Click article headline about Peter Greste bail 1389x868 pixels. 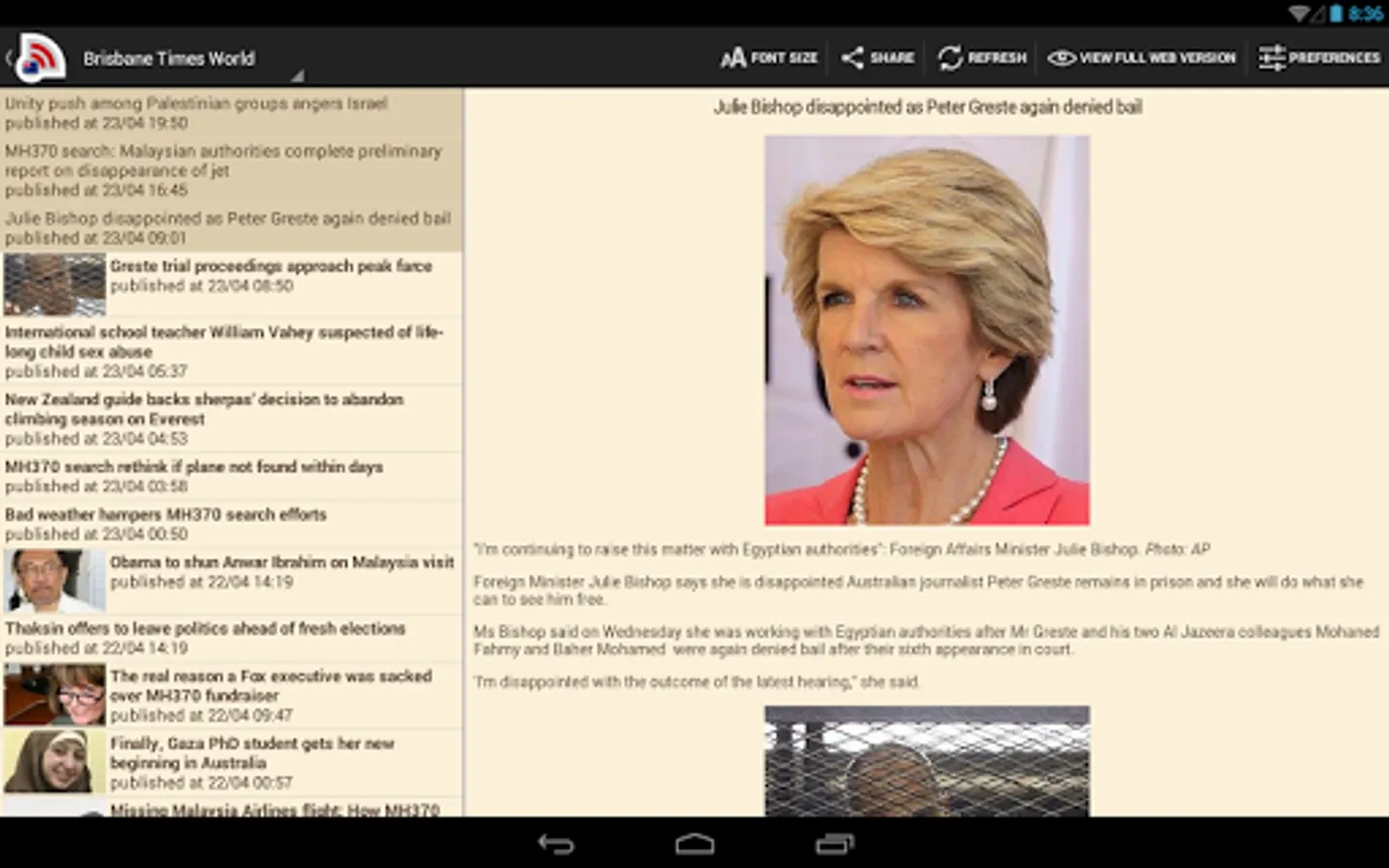point(927,107)
